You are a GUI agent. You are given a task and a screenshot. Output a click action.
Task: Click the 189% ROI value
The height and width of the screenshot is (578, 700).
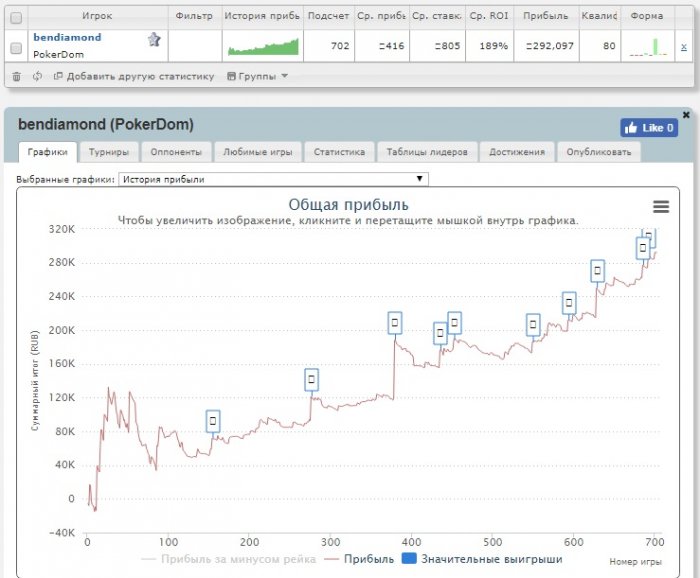pyautogui.click(x=493, y=46)
